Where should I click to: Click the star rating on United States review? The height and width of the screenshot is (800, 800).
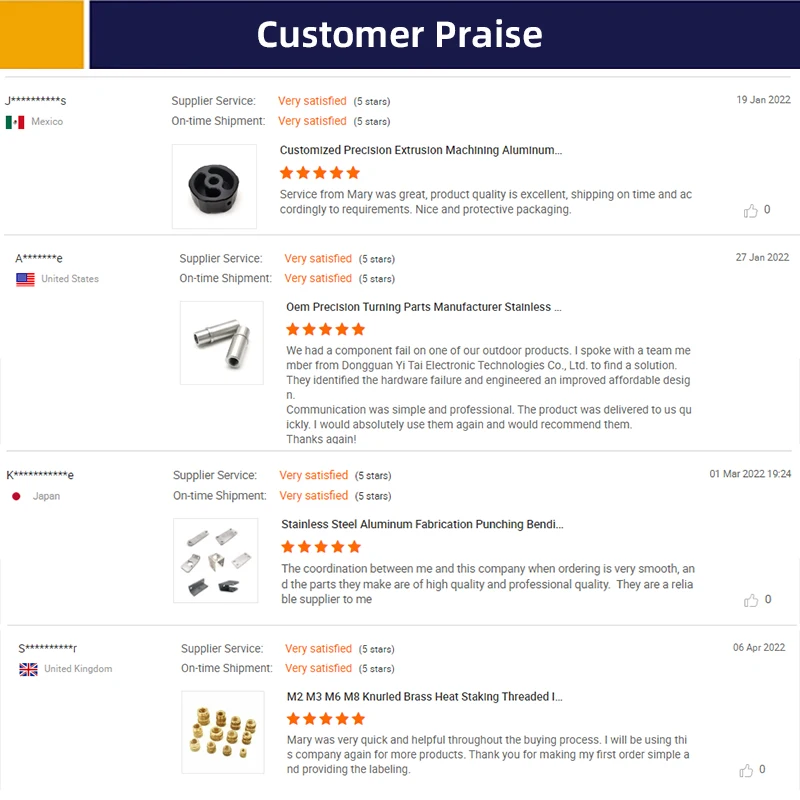coord(325,329)
